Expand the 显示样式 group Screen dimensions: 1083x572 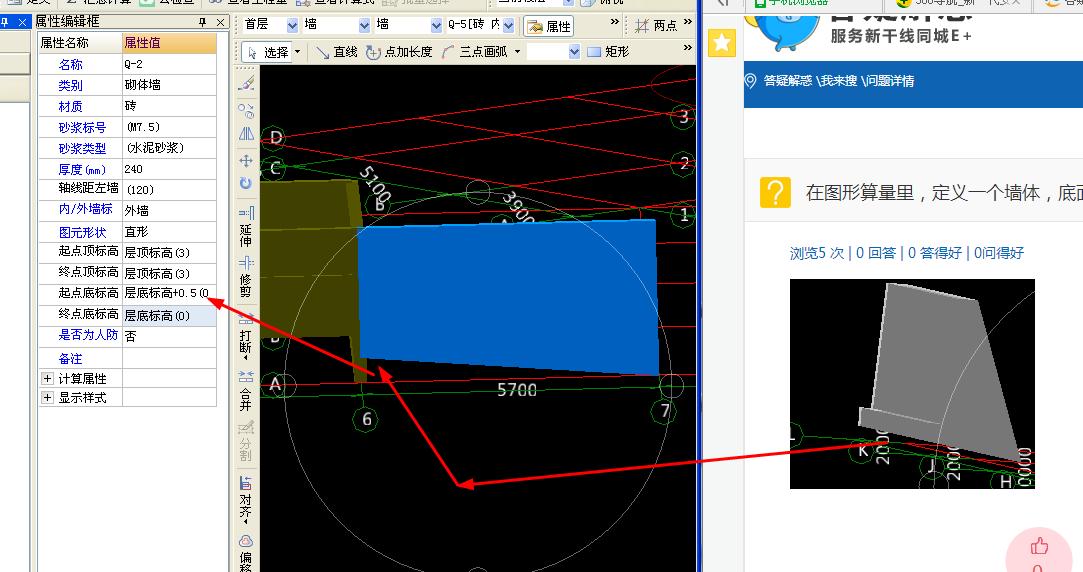pyautogui.click(x=48, y=398)
